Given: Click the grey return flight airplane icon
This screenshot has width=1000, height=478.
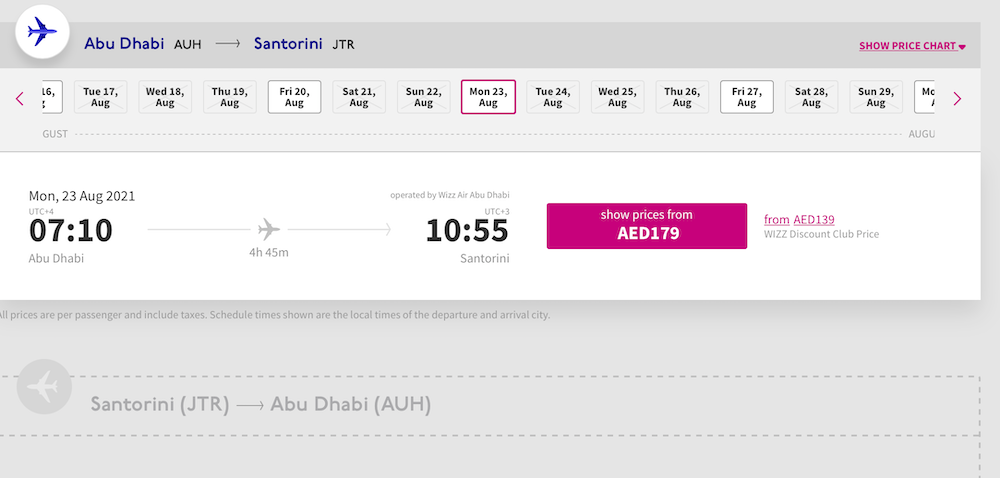Looking at the screenshot, I should pyautogui.click(x=44, y=386).
